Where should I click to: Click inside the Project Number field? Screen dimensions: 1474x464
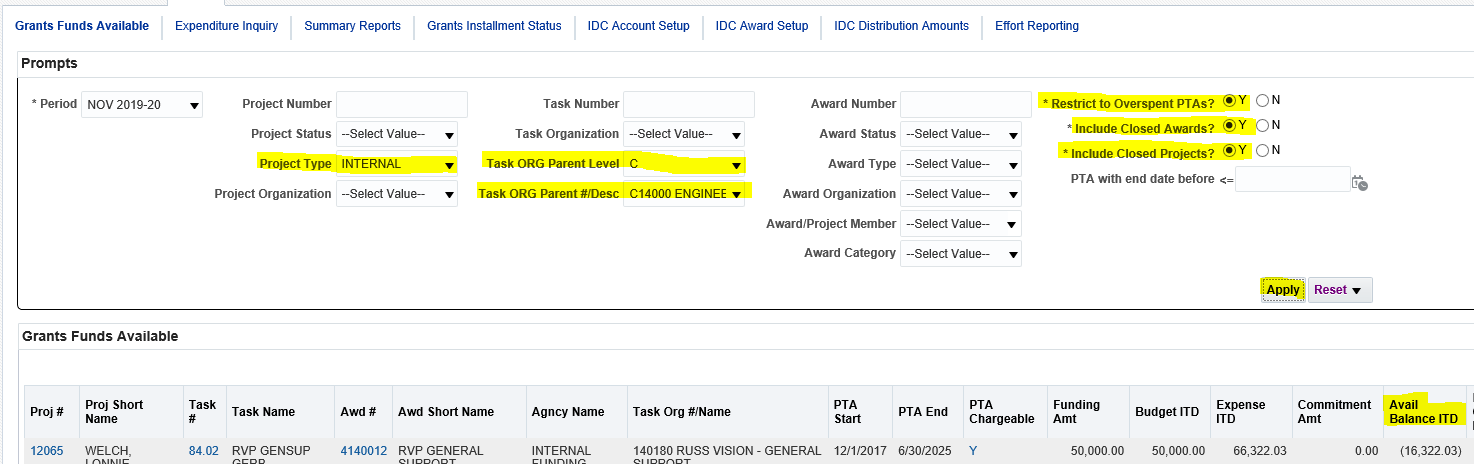point(402,104)
